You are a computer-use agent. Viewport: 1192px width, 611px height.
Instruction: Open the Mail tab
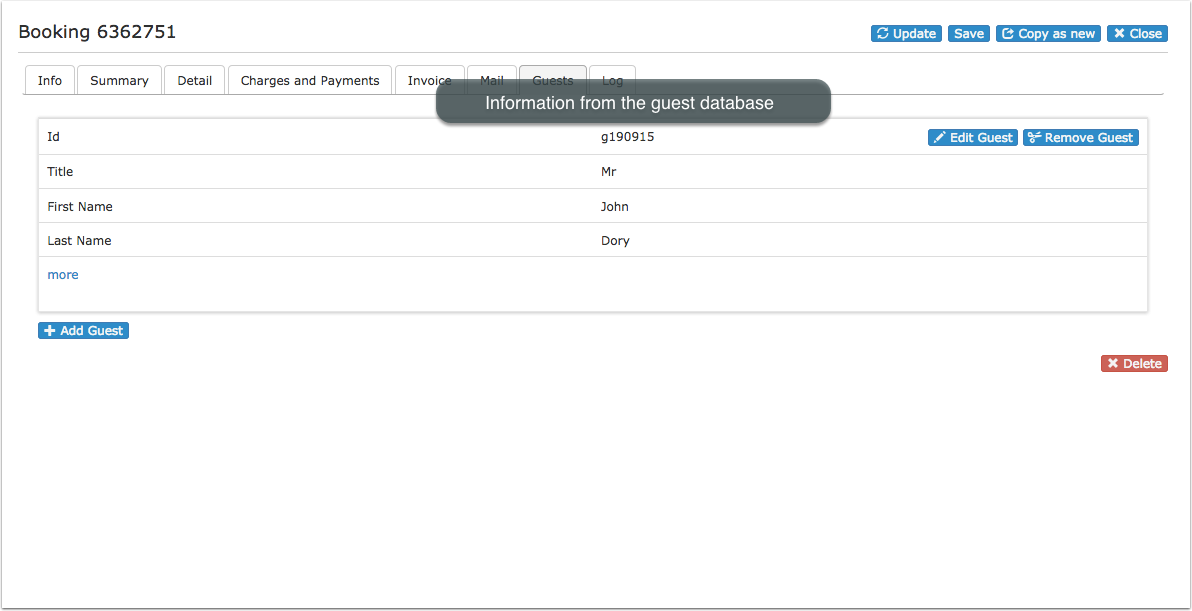point(492,81)
